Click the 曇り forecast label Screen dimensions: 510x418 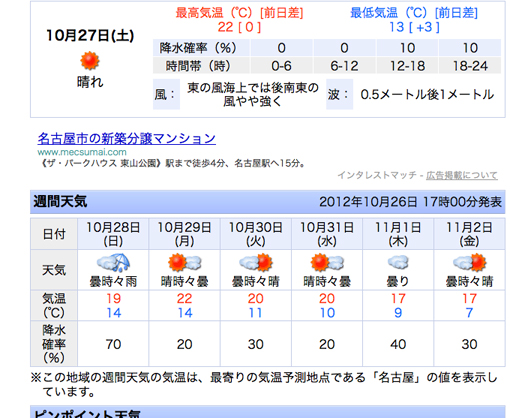click(398, 282)
